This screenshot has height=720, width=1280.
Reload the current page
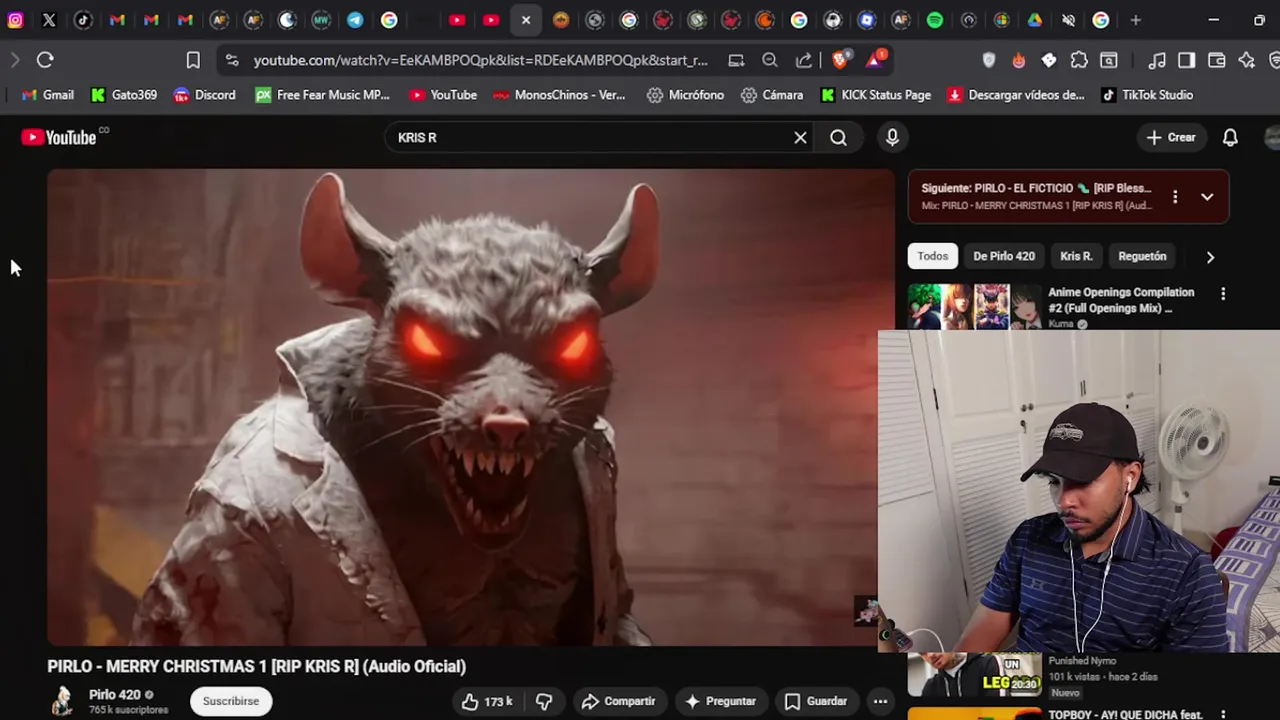point(45,60)
